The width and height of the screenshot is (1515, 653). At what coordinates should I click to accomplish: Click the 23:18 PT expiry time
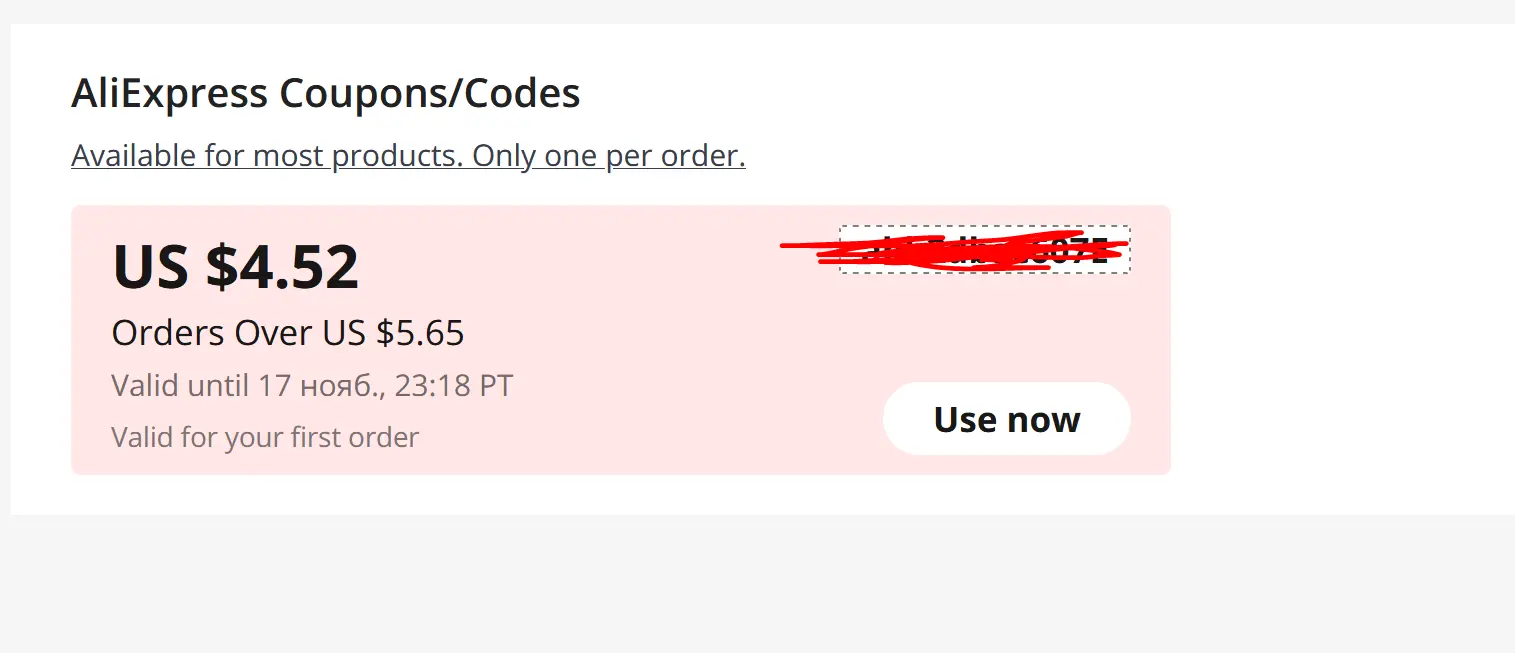pyautogui.click(x=453, y=385)
